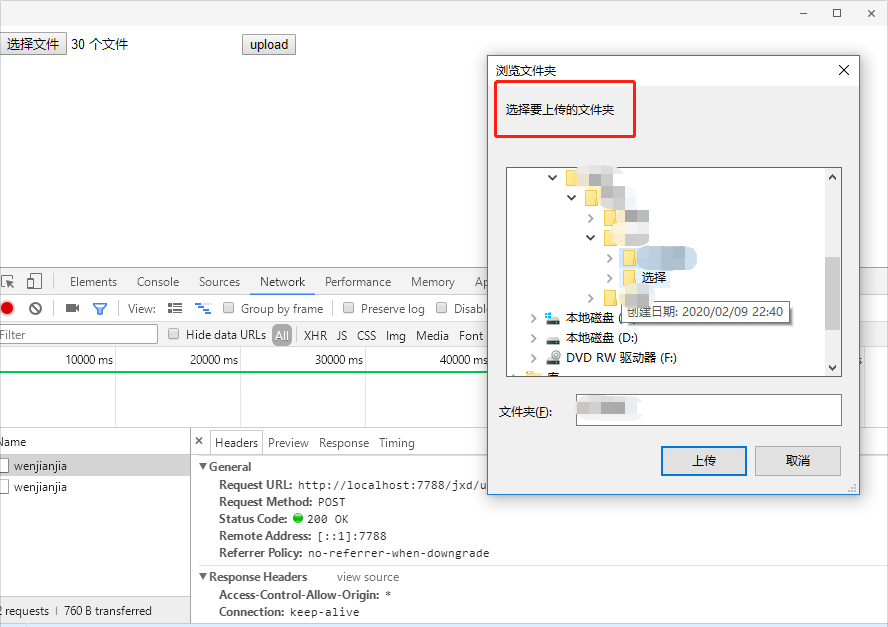888x627 pixels.
Task: Switch to the Console tab
Action: (158, 281)
